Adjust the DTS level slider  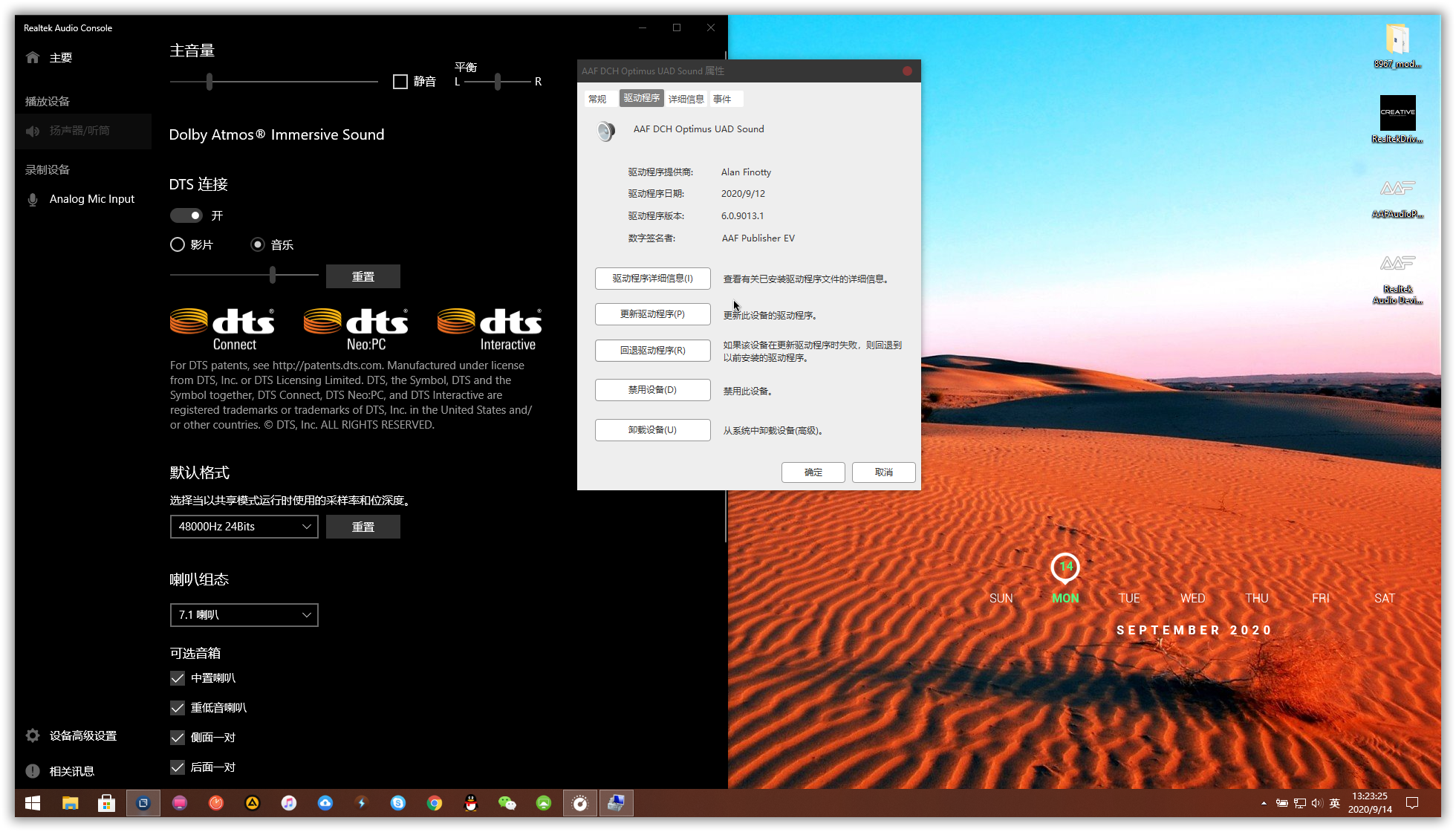coord(273,275)
